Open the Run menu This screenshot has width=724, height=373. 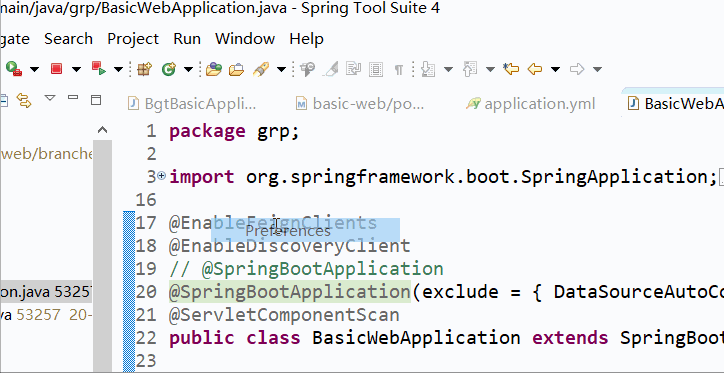[x=187, y=39]
